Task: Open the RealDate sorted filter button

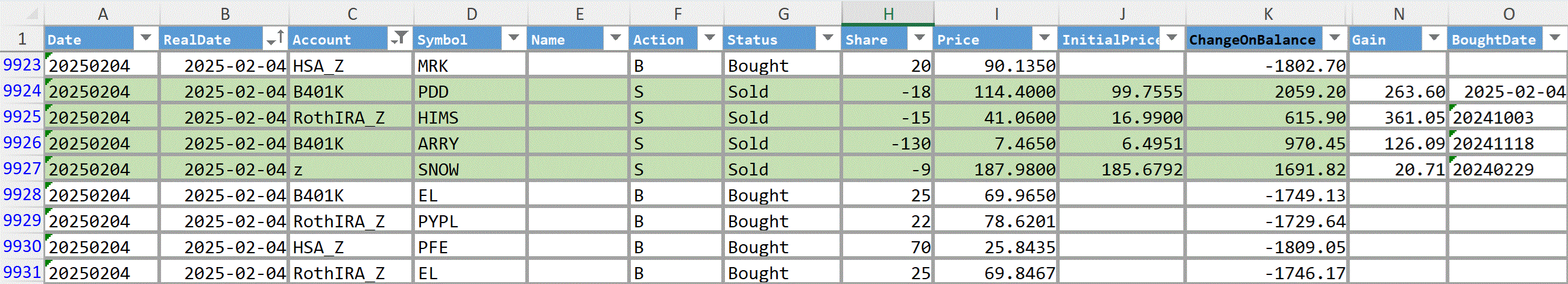Action: 275,39
